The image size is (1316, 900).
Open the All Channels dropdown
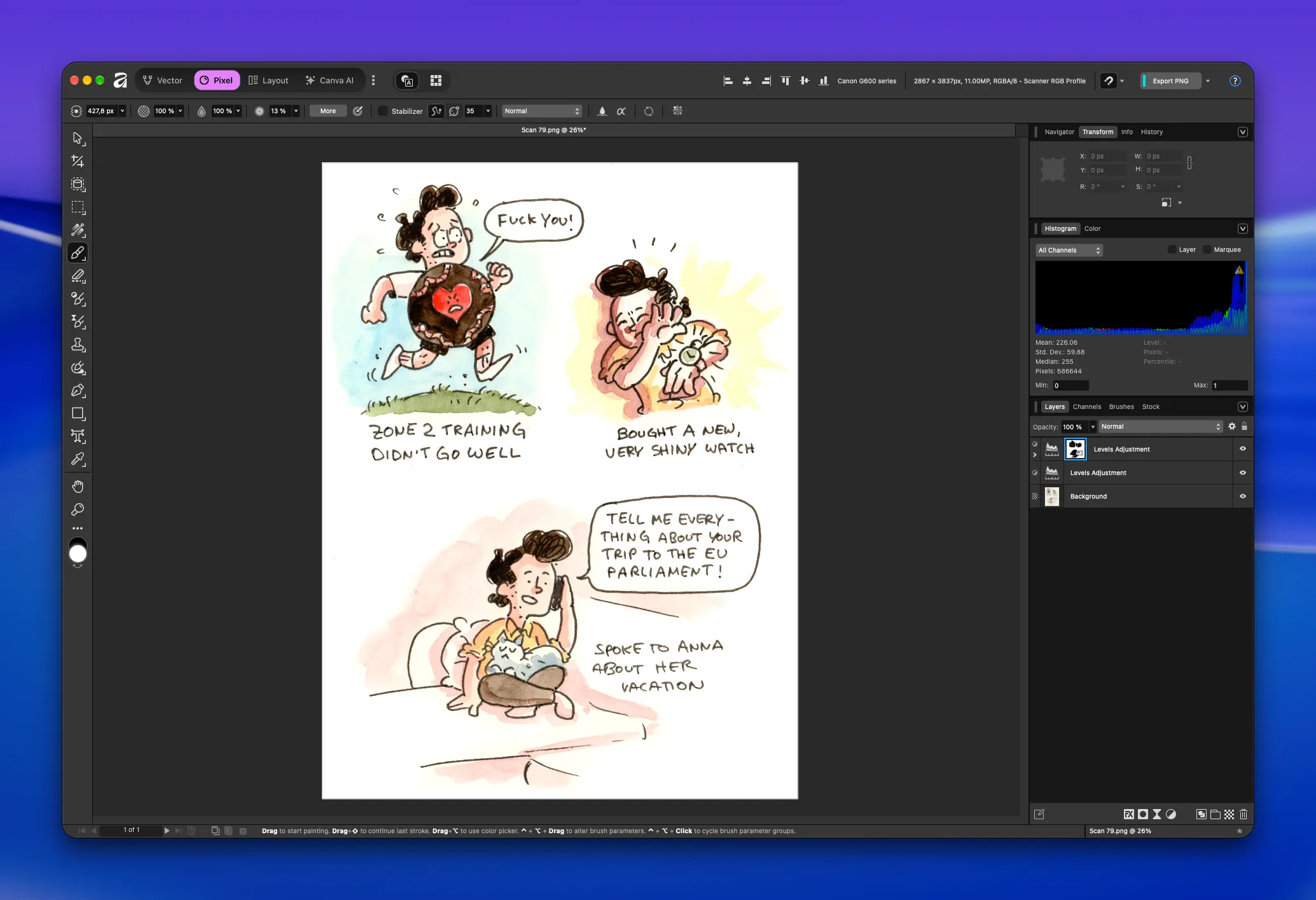pos(1069,250)
